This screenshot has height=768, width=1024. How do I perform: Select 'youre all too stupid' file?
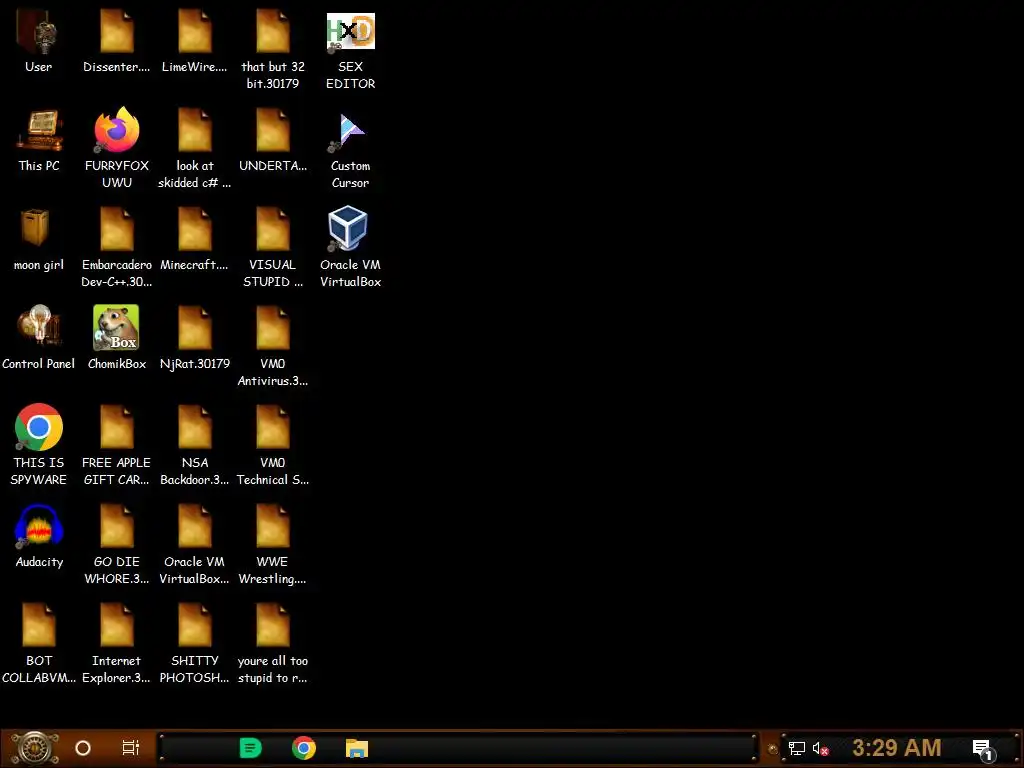tap(272, 644)
